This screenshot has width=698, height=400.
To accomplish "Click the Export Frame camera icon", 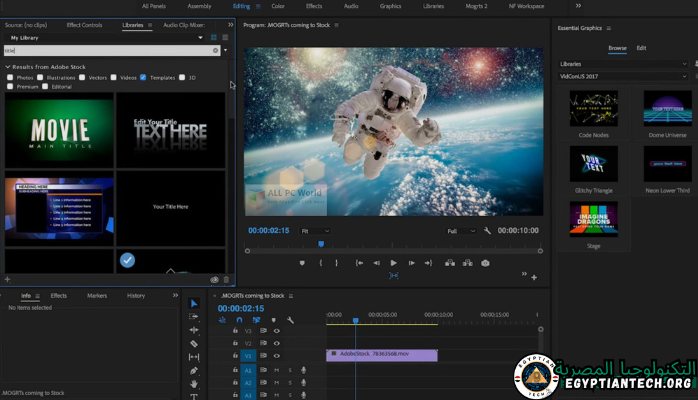I will tap(485, 263).
